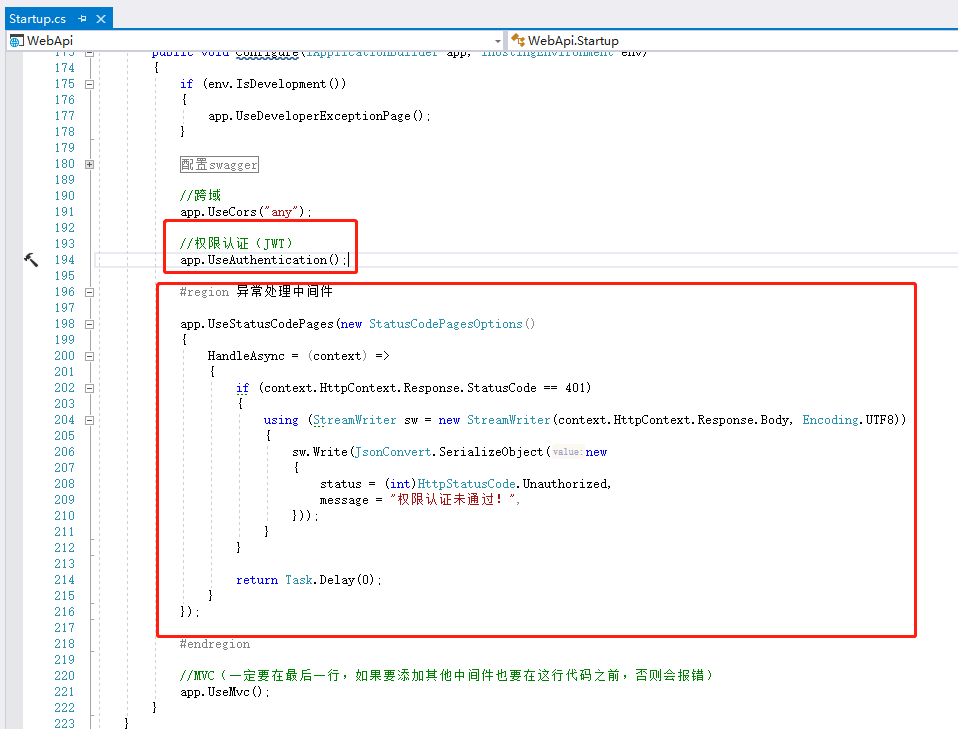Collapse the UseStatusCodePages block on line 198

coord(89,324)
